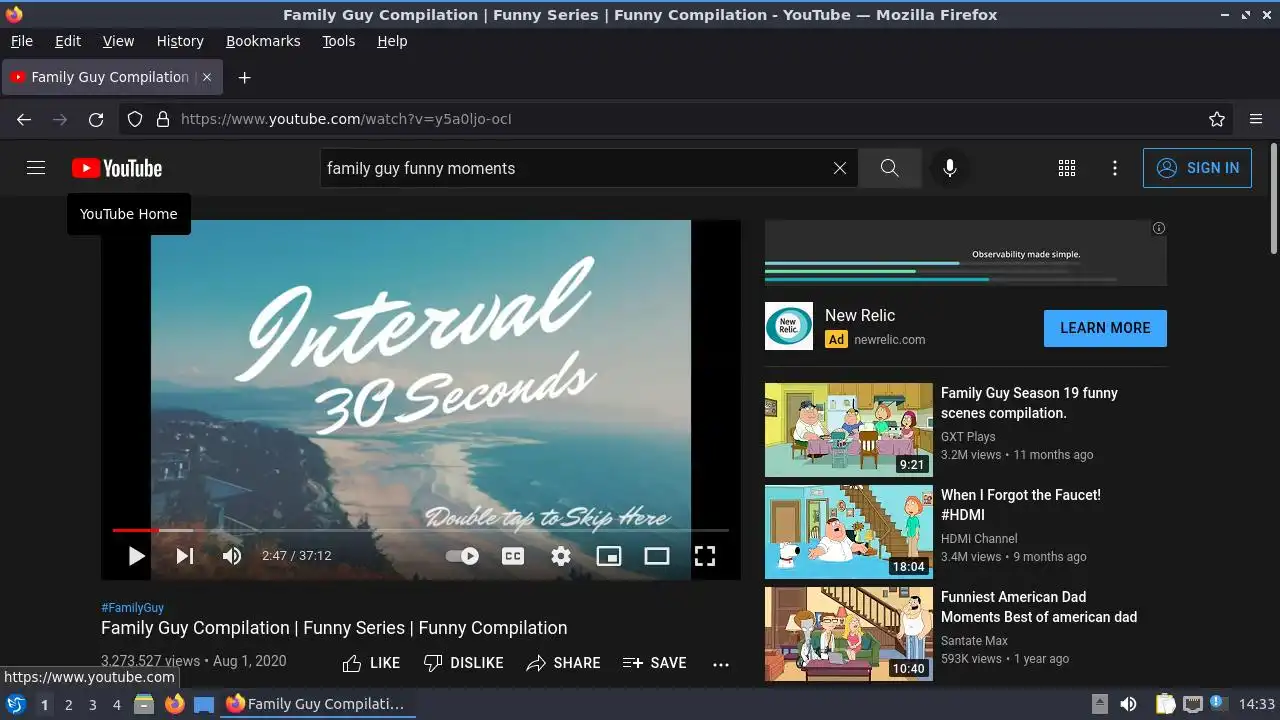The image size is (1280, 720).
Task: Enable theater mode
Action: [657, 556]
